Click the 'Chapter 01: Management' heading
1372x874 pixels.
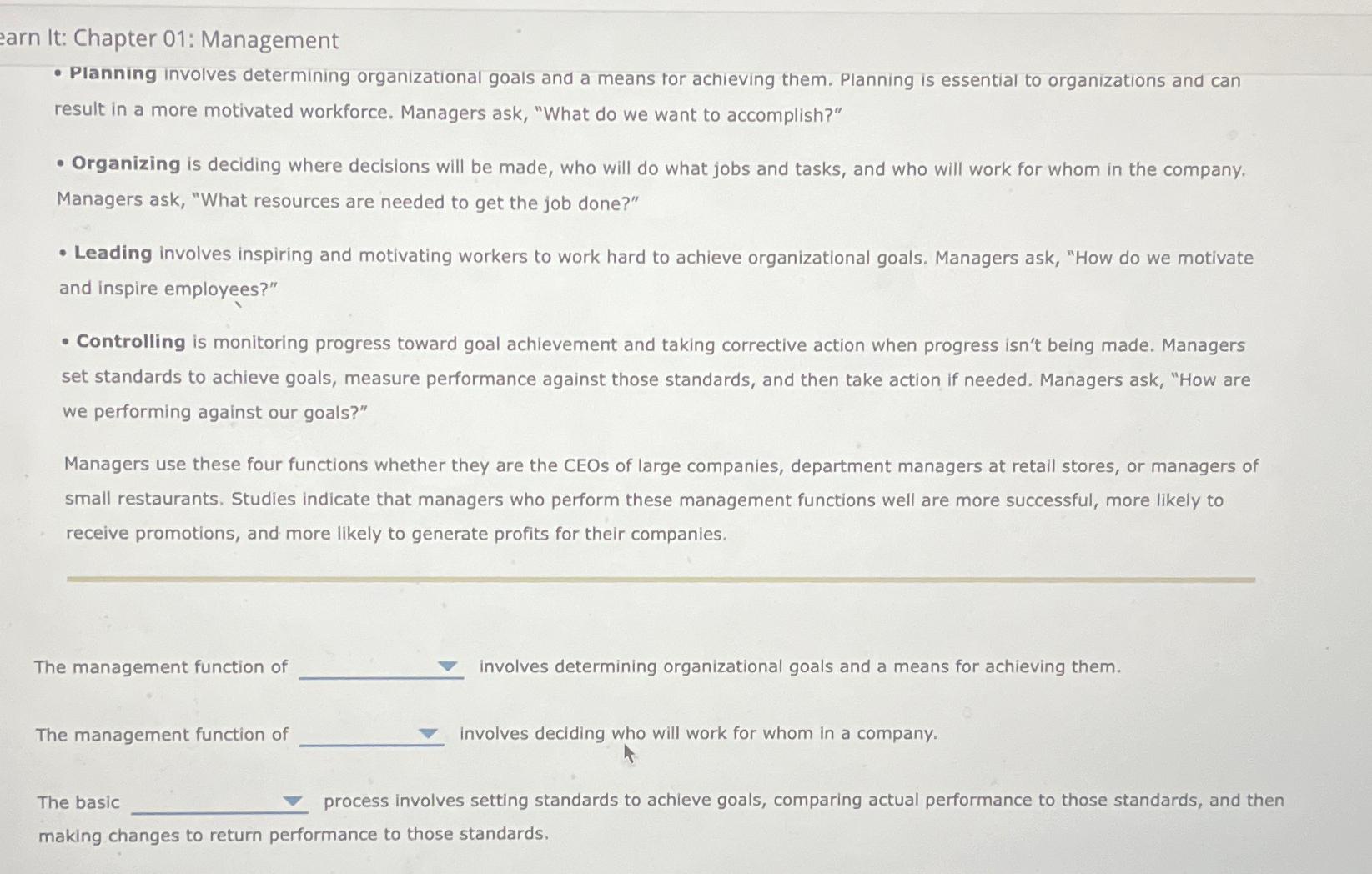170,39
